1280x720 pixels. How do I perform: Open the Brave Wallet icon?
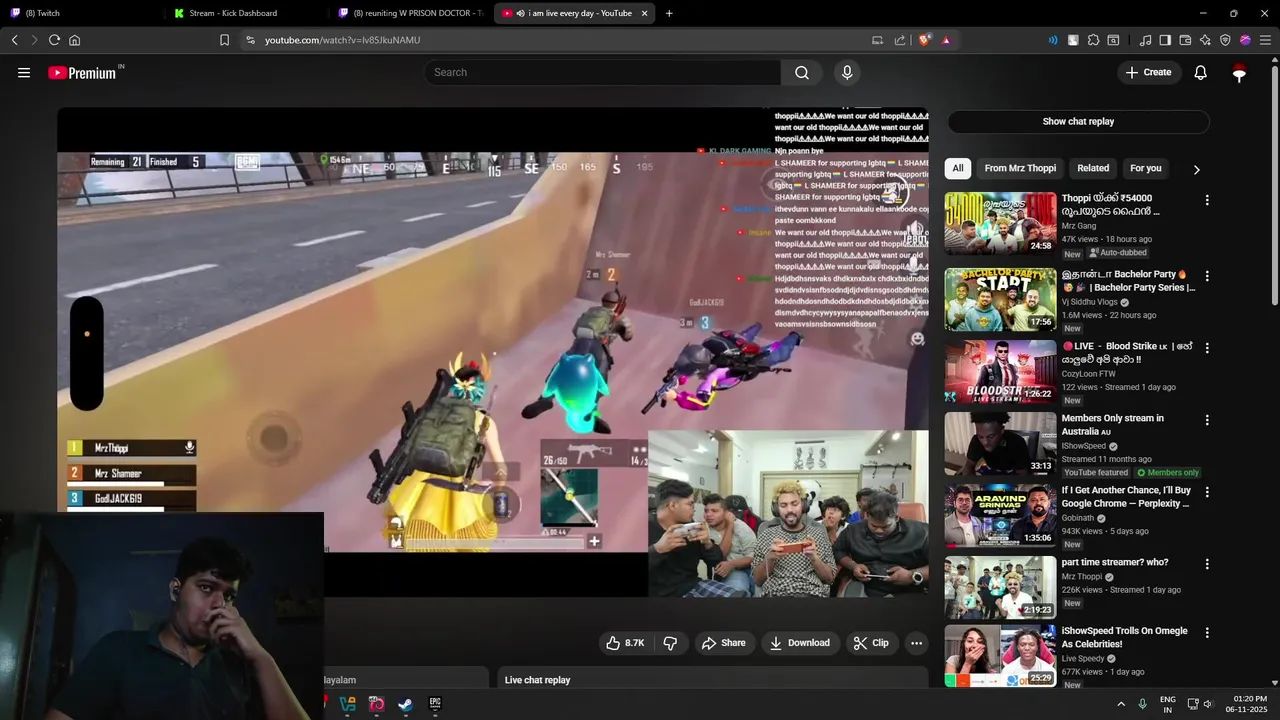(x=1185, y=40)
